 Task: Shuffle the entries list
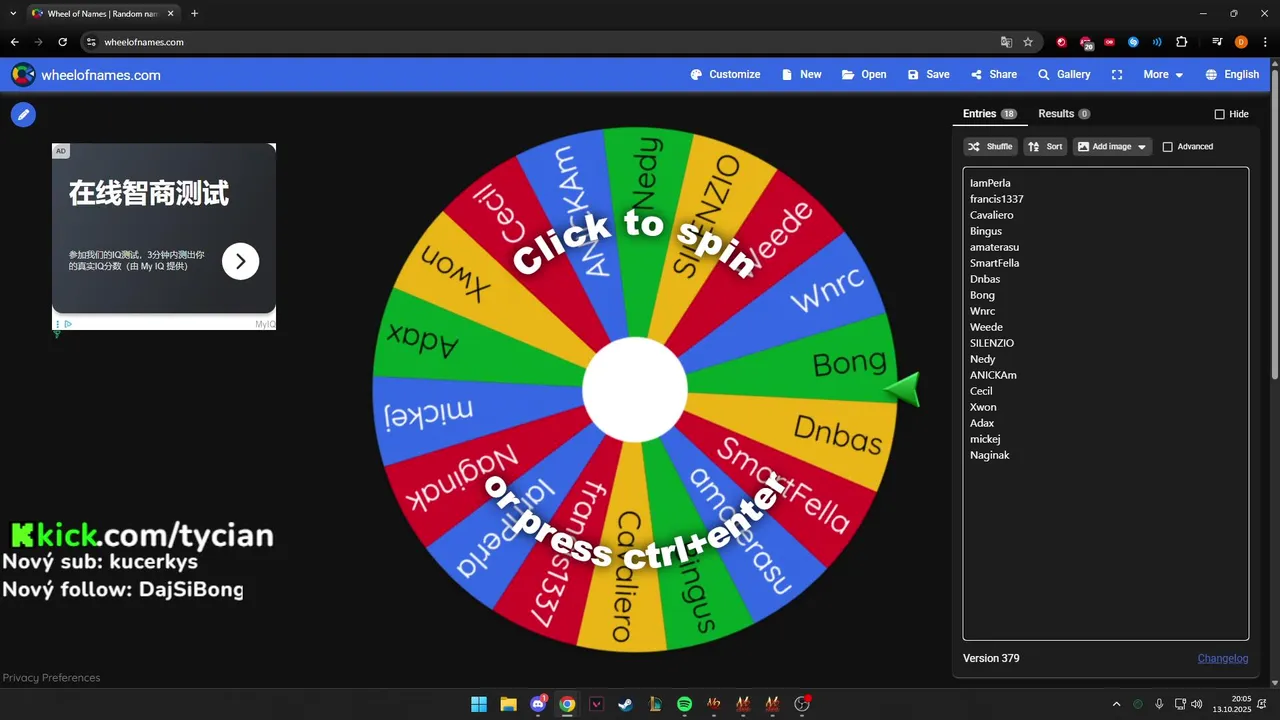tap(990, 147)
